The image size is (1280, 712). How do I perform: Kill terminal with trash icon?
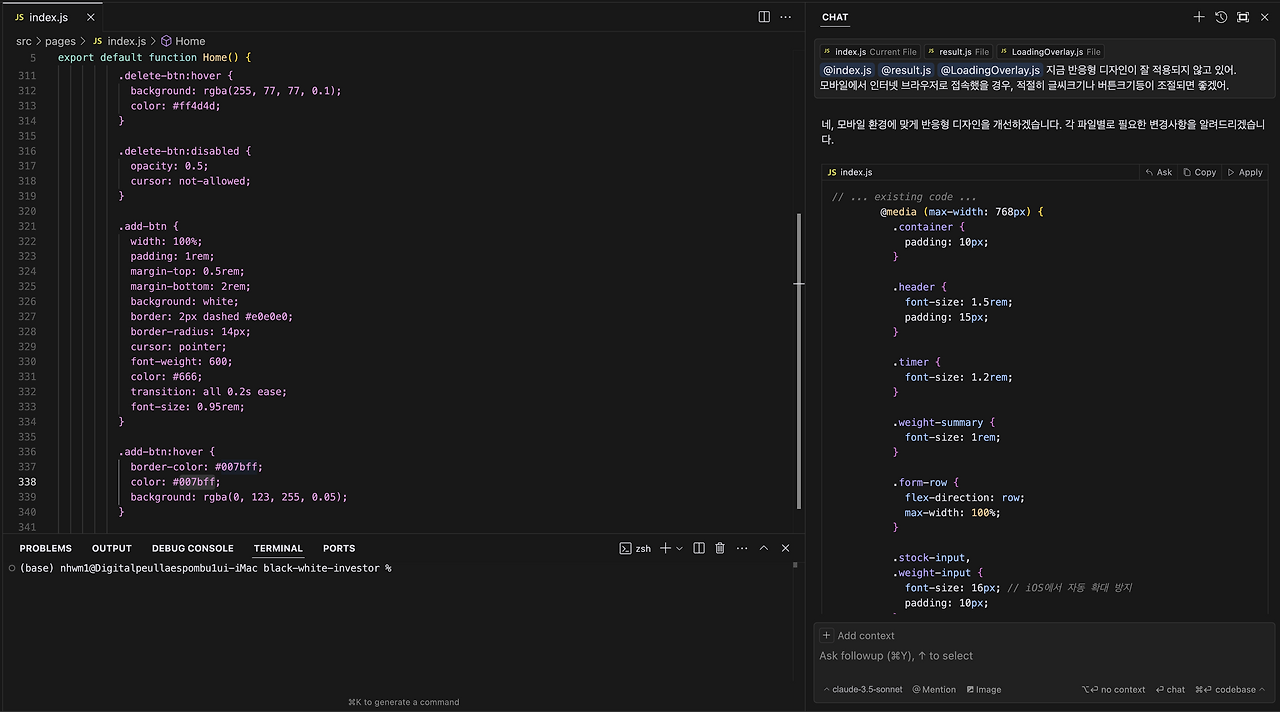(x=720, y=548)
